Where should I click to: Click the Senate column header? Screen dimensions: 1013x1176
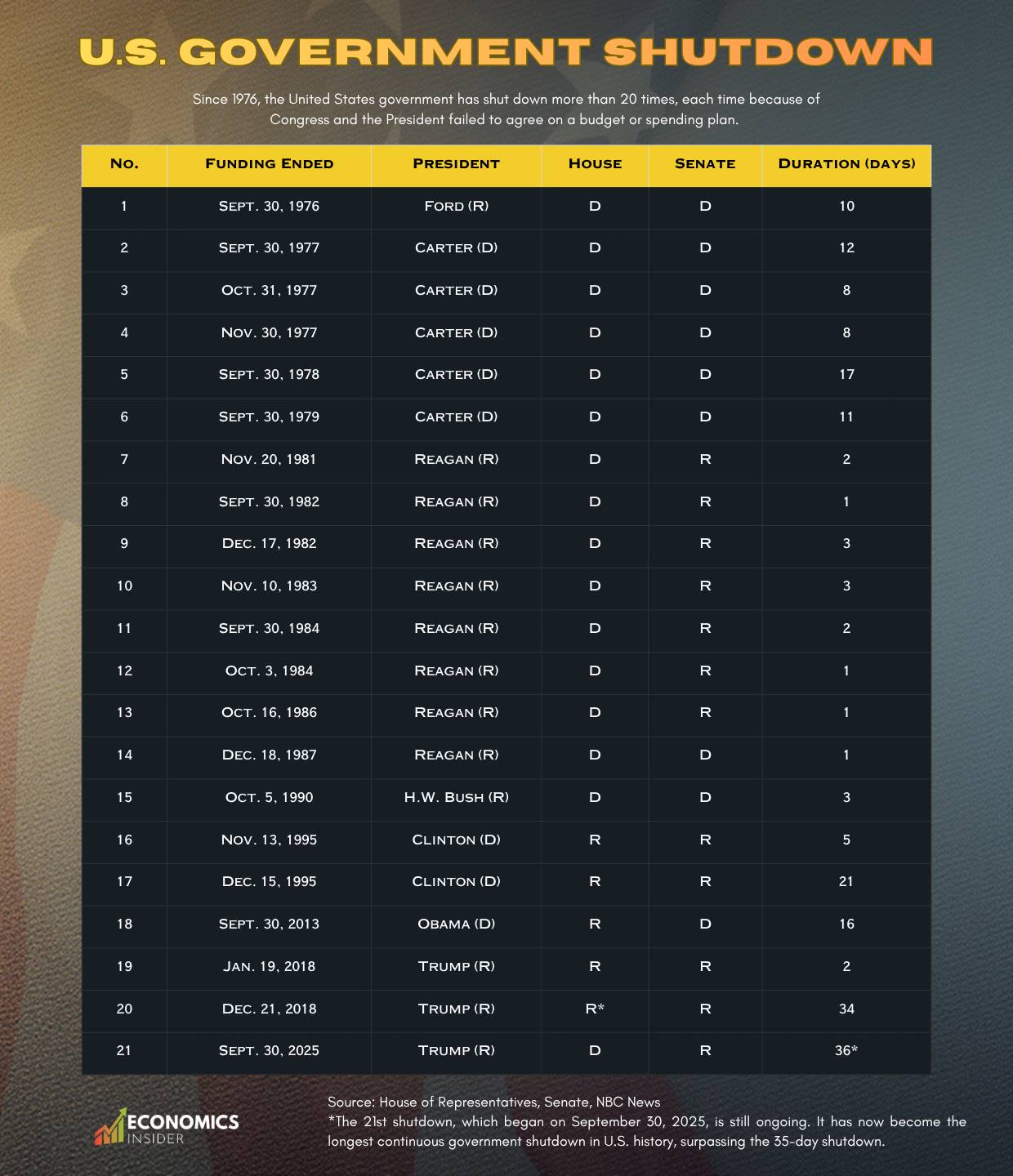point(705,164)
